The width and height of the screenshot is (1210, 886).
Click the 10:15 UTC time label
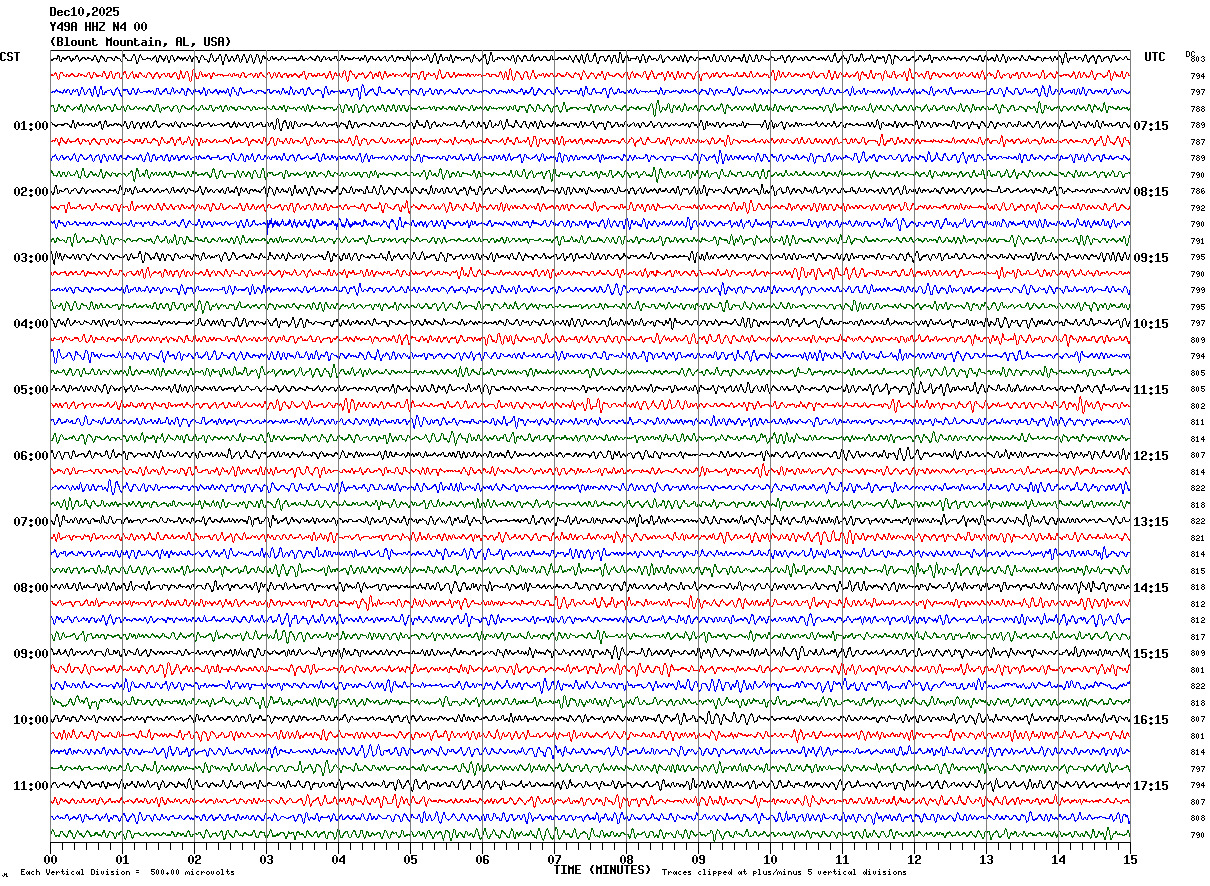[x=1151, y=324]
